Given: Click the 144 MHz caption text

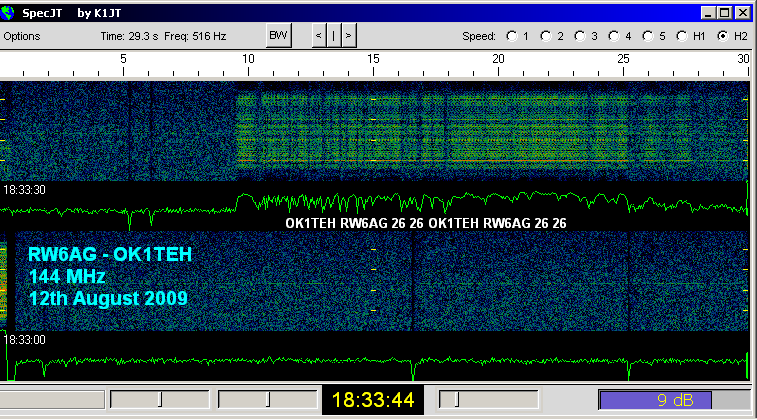Looking at the screenshot, I should [x=67, y=277].
